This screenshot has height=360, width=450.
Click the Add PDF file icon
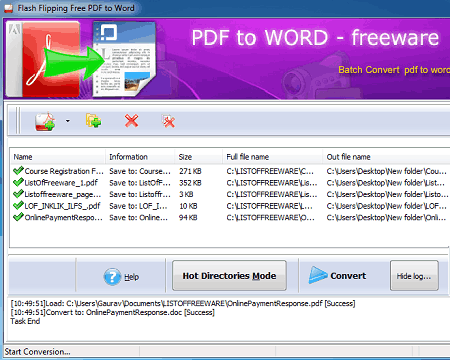tap(45, 121)
